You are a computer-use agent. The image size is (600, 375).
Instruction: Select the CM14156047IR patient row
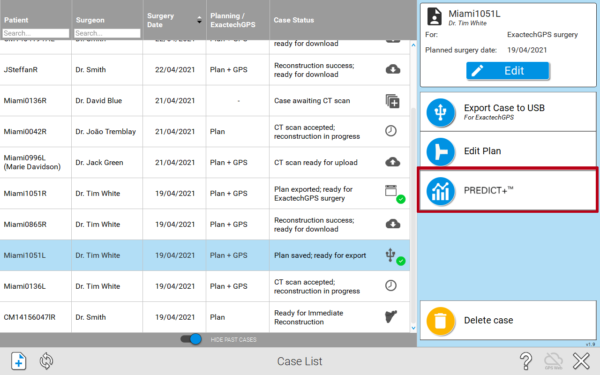(x=205, y=317)
